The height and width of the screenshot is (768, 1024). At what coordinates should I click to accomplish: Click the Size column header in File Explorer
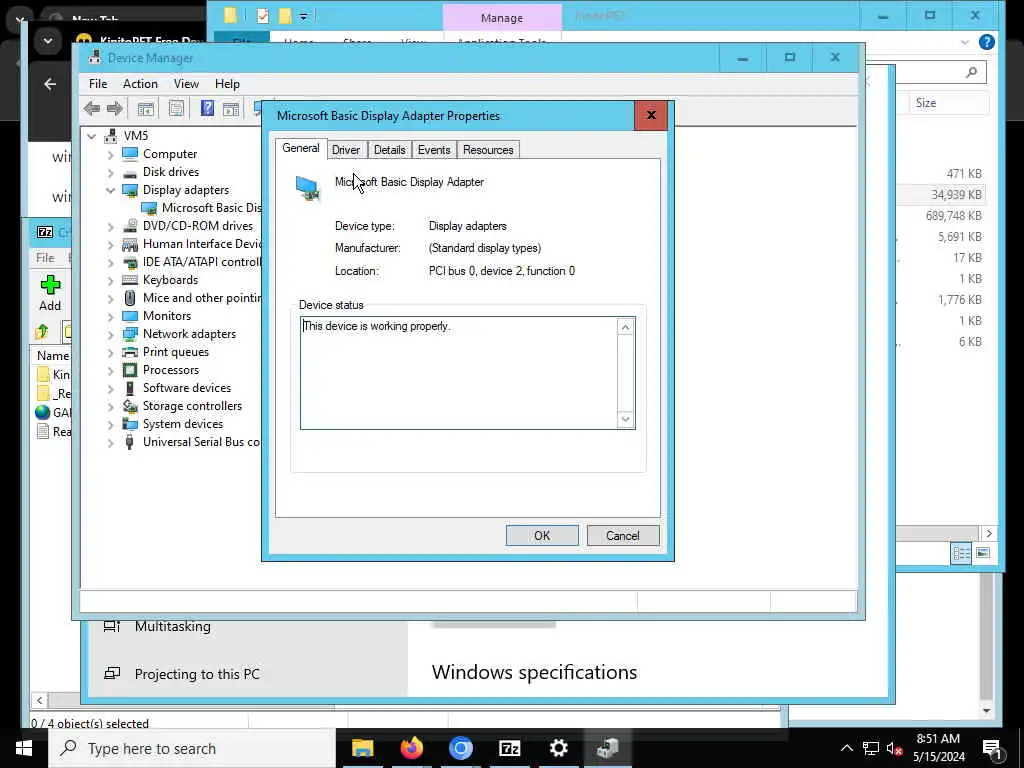click(949, 103)
